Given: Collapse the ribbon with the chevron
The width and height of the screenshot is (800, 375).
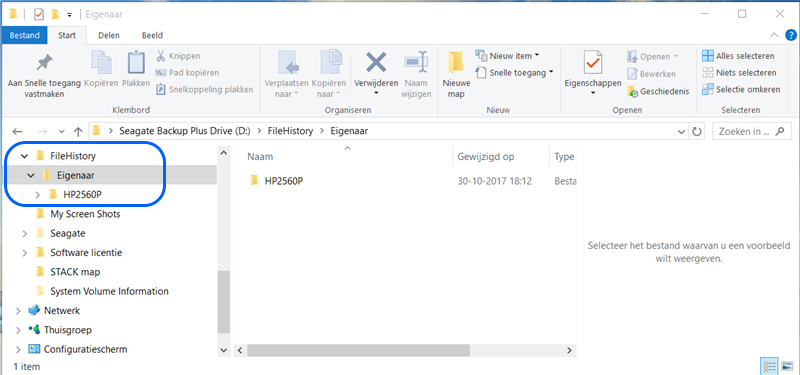Looking at the screenshot, I should pos(774,35).
